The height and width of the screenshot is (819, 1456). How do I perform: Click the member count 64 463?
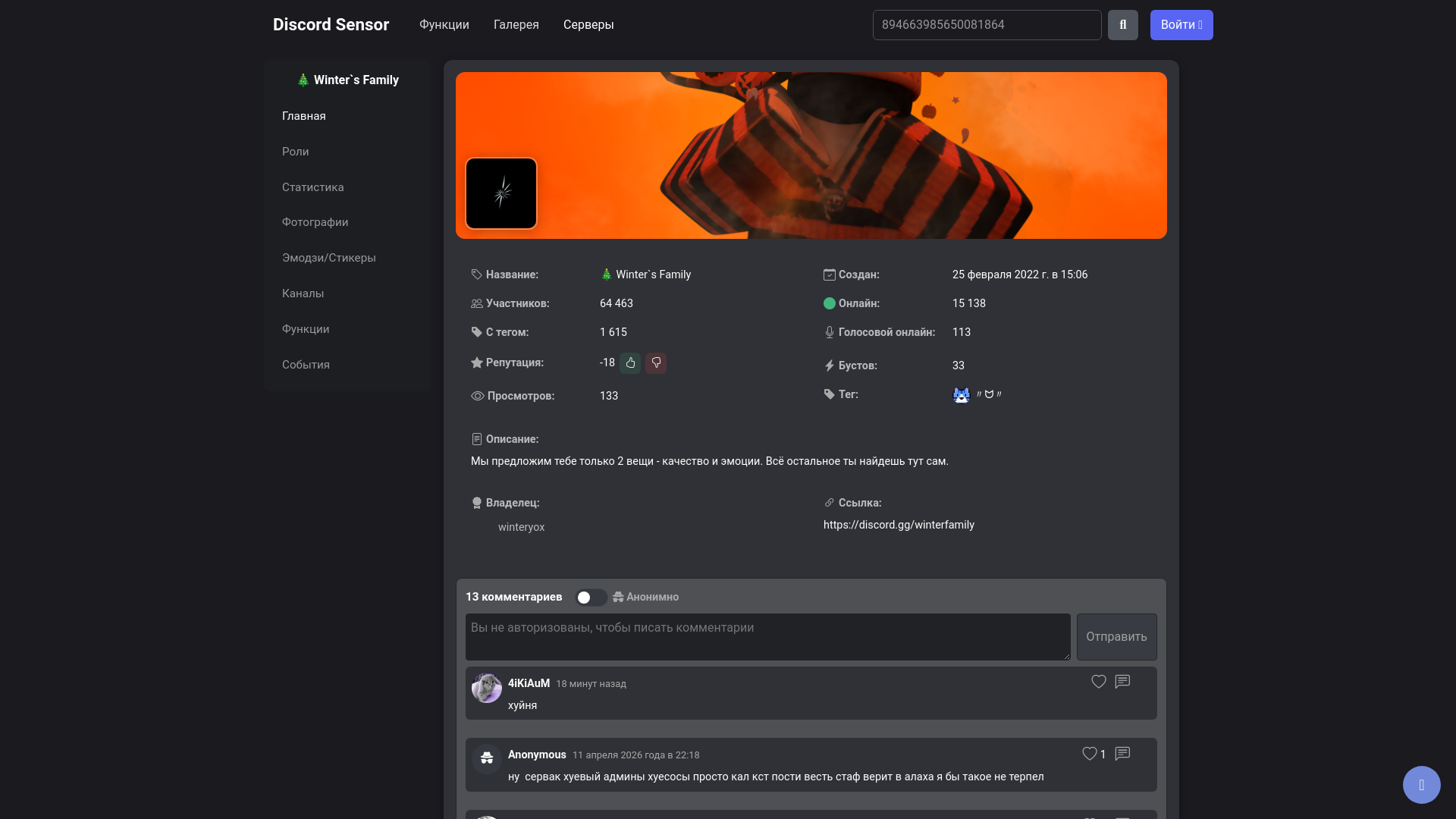(617, 303)
